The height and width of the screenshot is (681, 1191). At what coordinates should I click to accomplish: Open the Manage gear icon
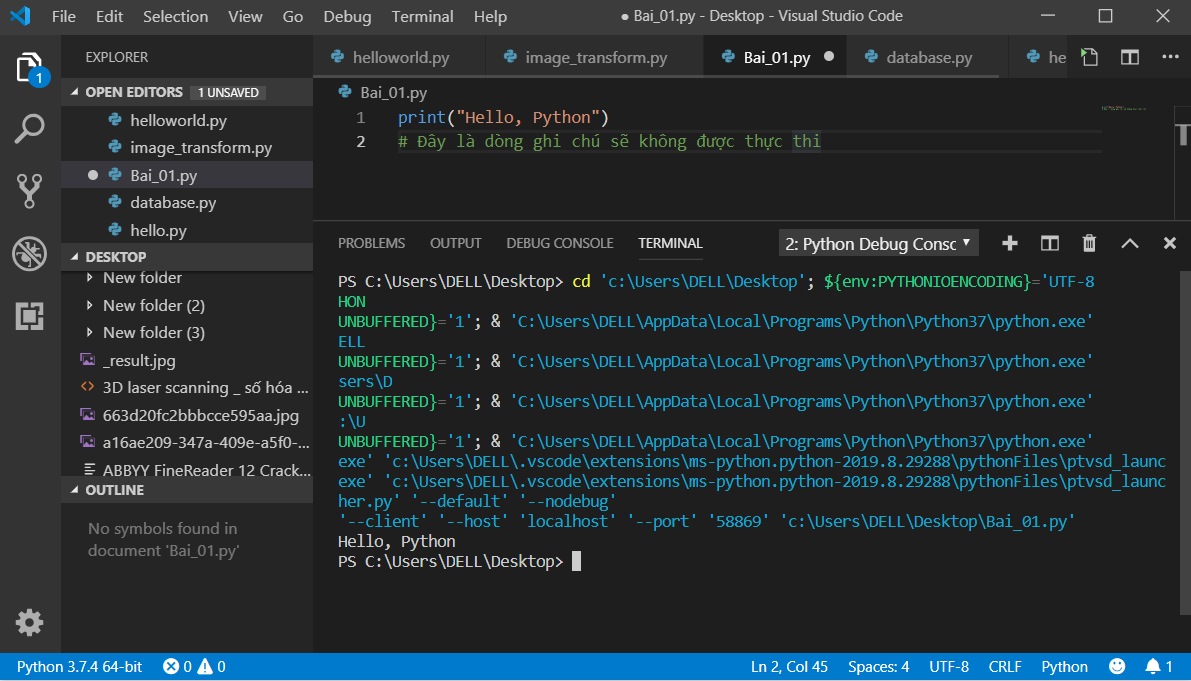(x=30, y=622)
